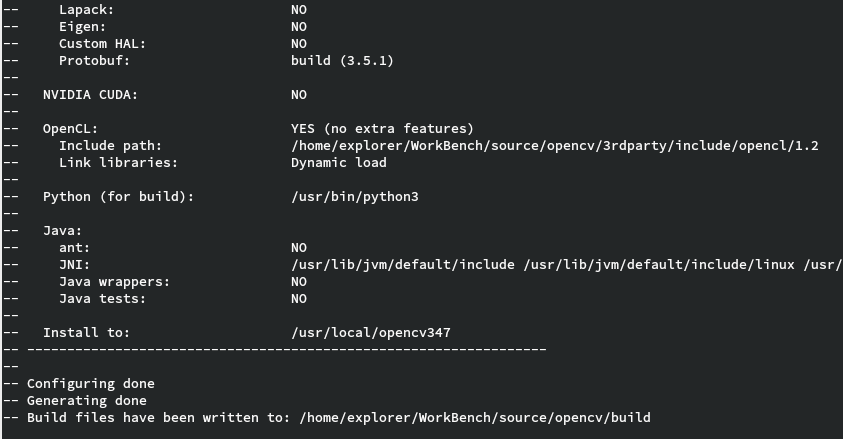Click the "Generating done" line
The height and width of the screenshot is (439, 843).
click(86, 400)
